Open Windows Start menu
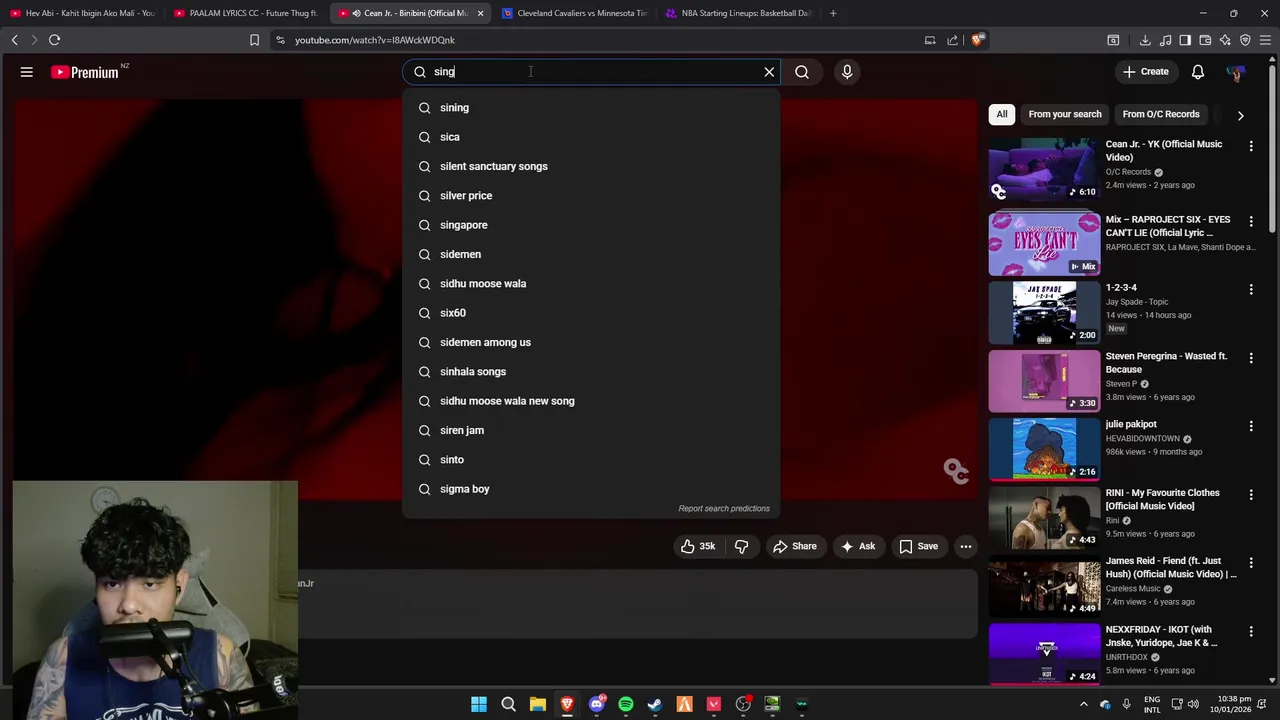Screen dimensions: 1280x720 [479, 704]
